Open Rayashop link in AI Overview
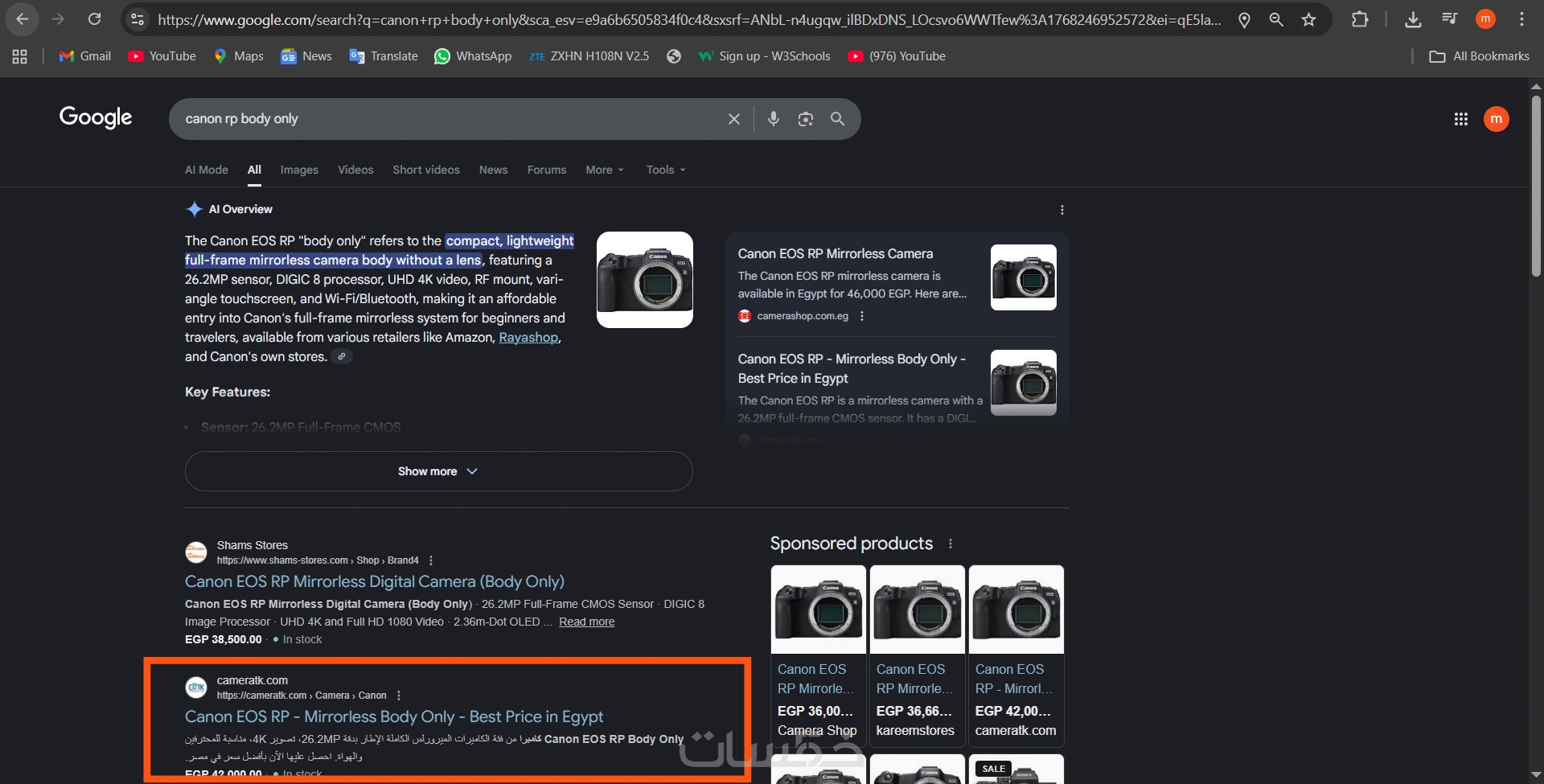1544x784 pixels. [x=528, y=338]
